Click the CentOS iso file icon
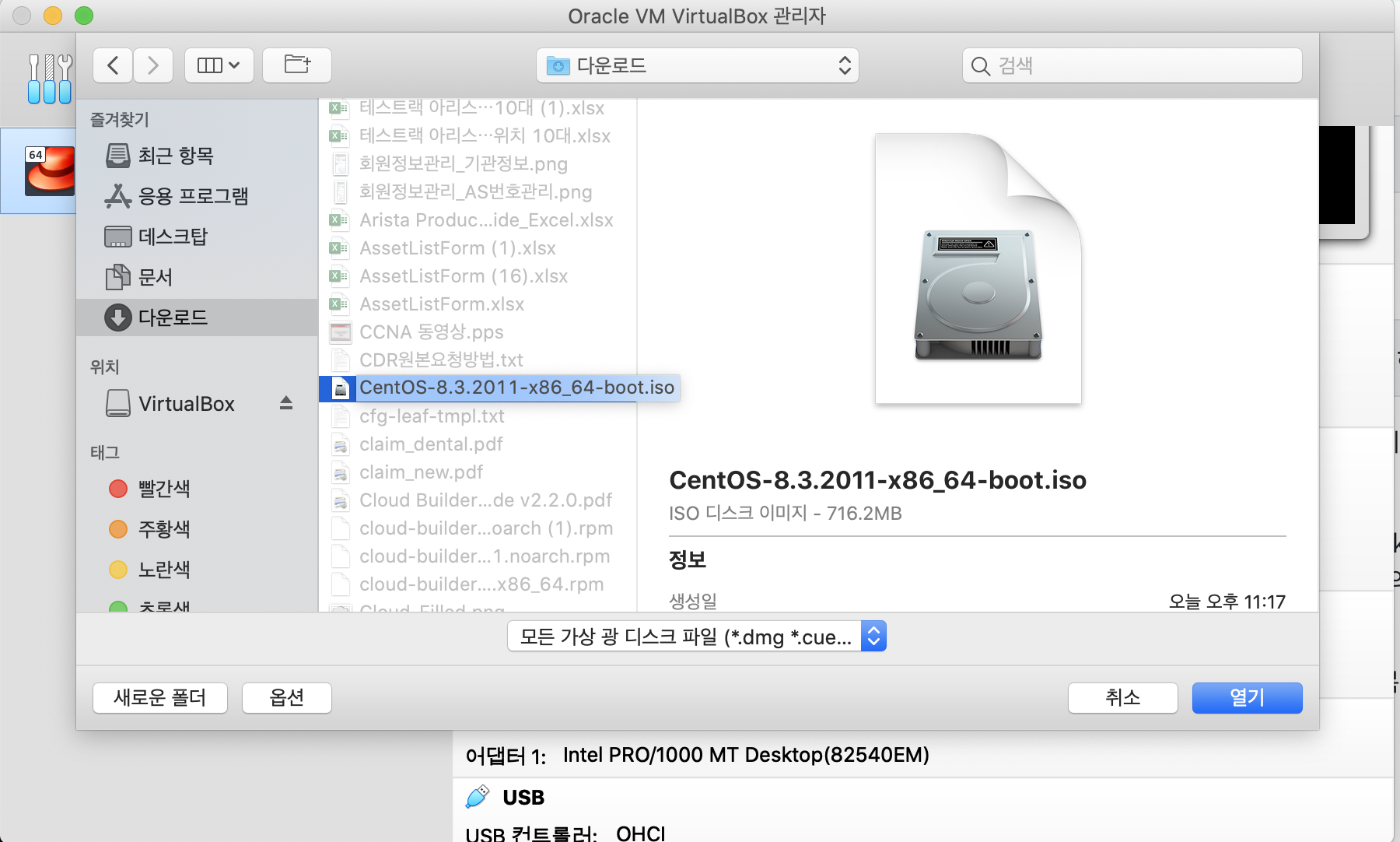1400x842 pixels. click(x=340, y=388)
